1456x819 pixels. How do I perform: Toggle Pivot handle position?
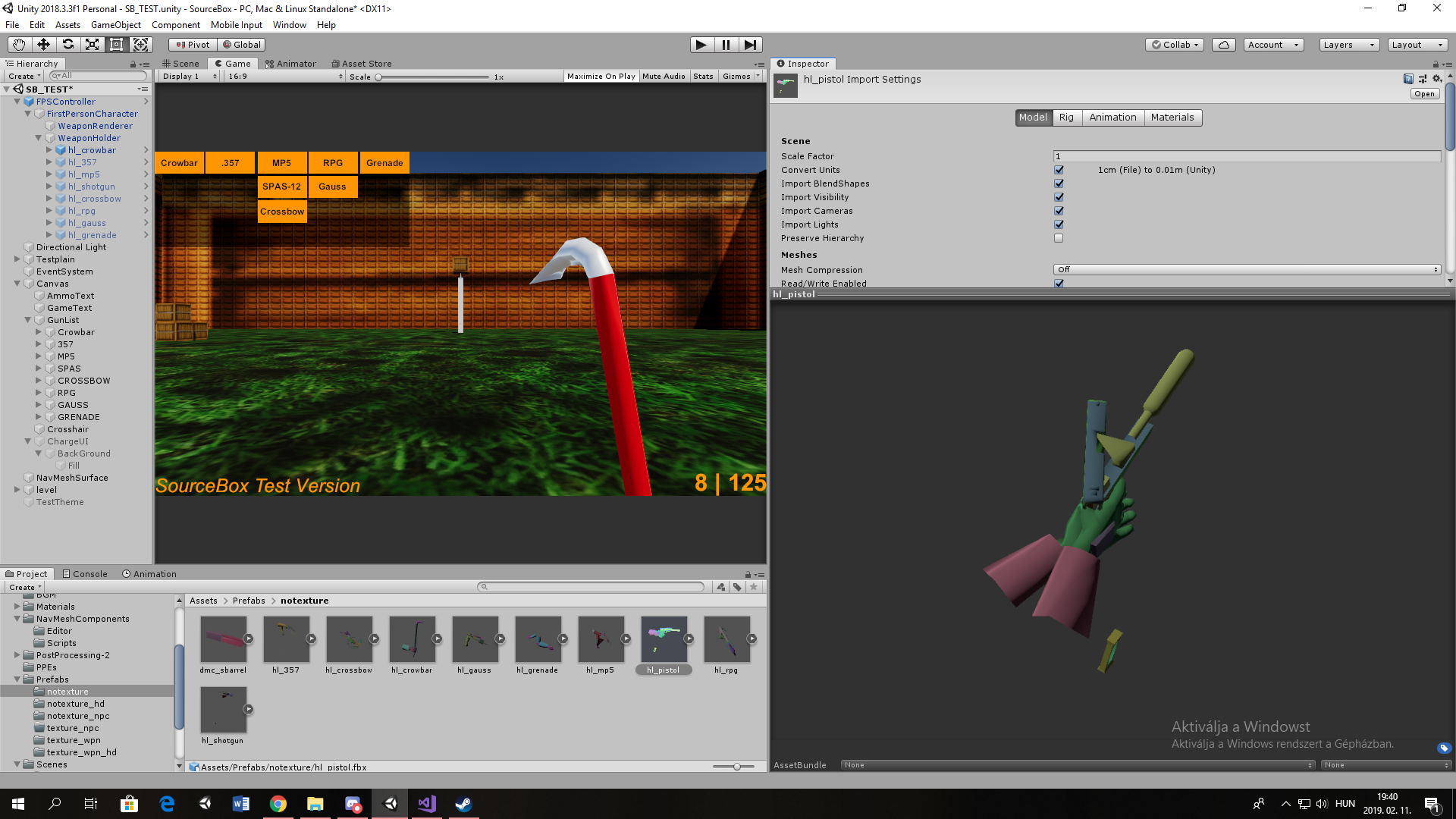click(x=193, y=45)
